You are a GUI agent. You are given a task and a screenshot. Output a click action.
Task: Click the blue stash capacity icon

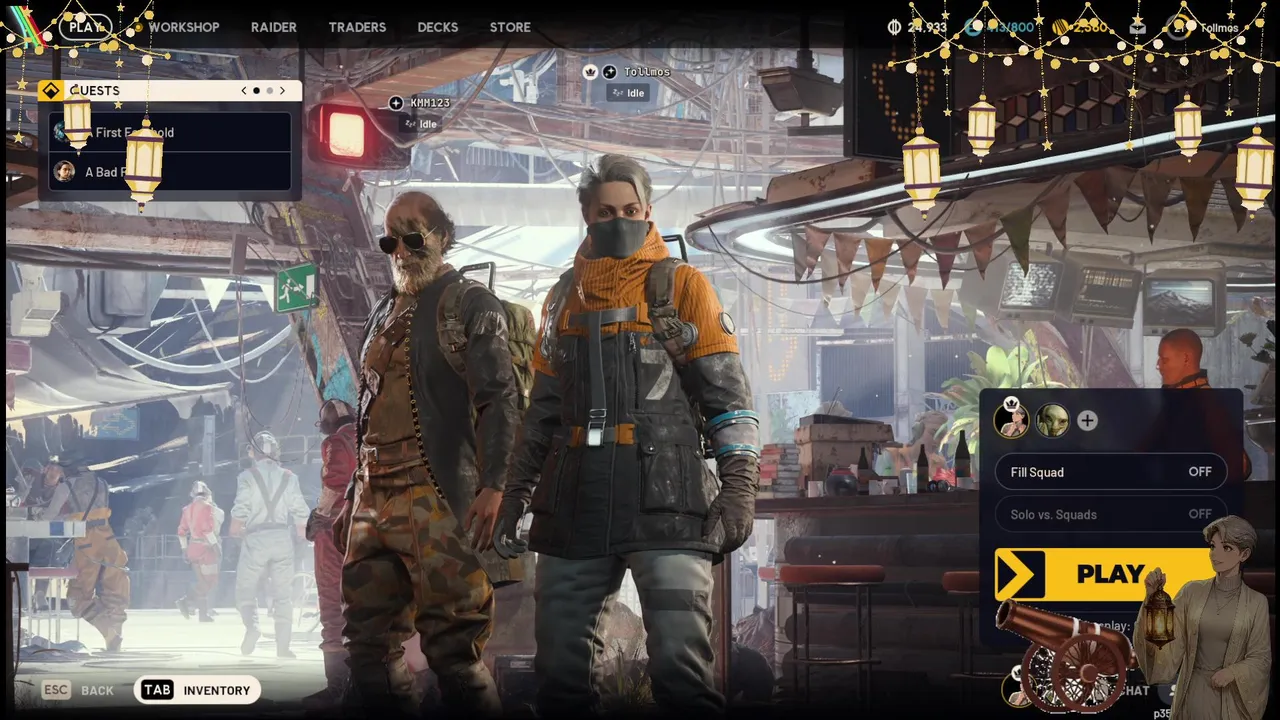pos(973,27)
